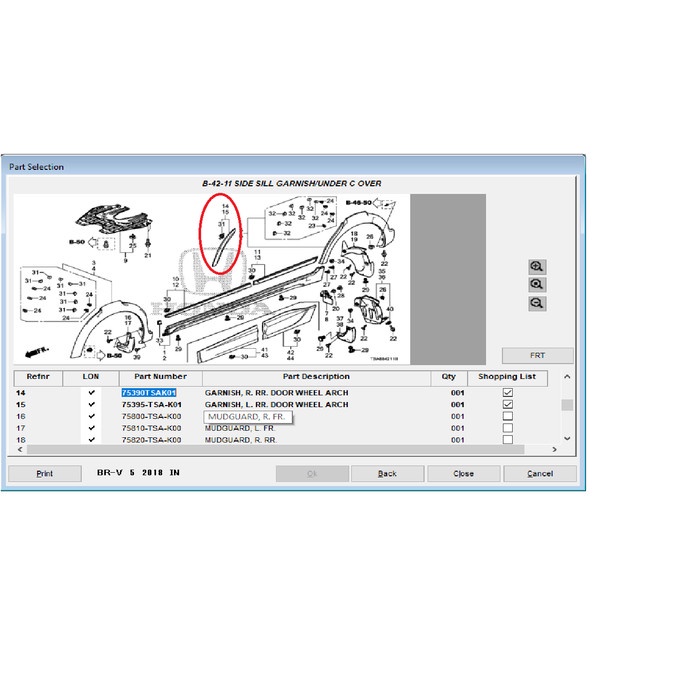Go Back from Part Selection

coord(387,474)
